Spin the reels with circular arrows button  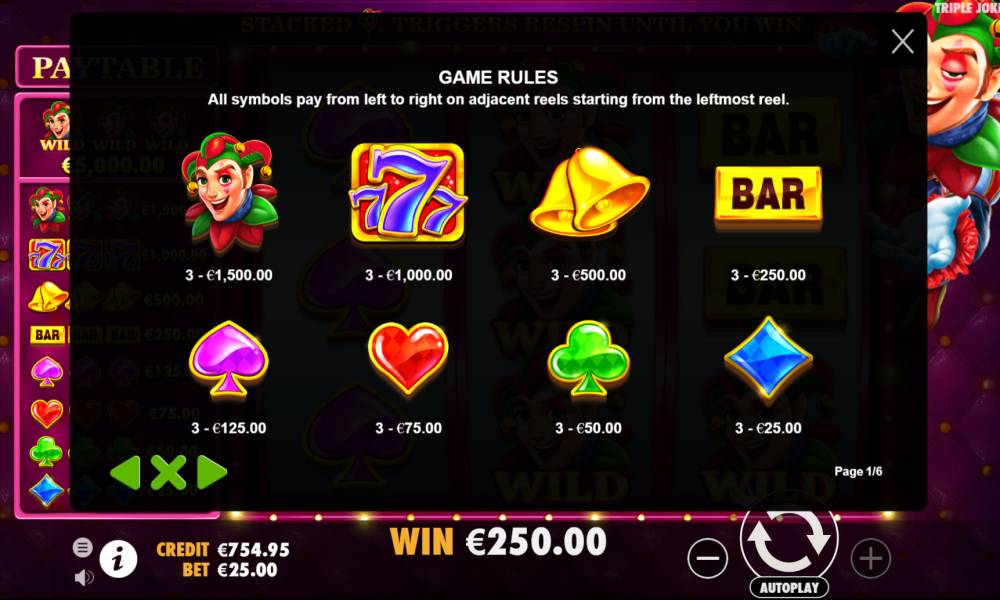pos(789,540)
